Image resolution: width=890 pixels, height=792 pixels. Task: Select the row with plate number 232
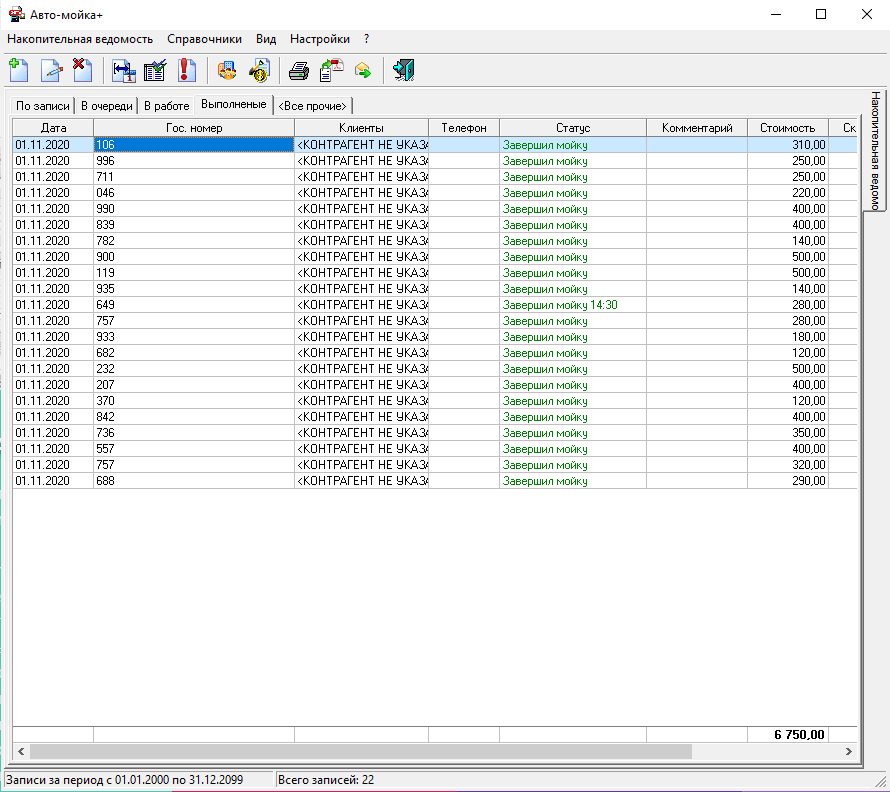[435, 369]
